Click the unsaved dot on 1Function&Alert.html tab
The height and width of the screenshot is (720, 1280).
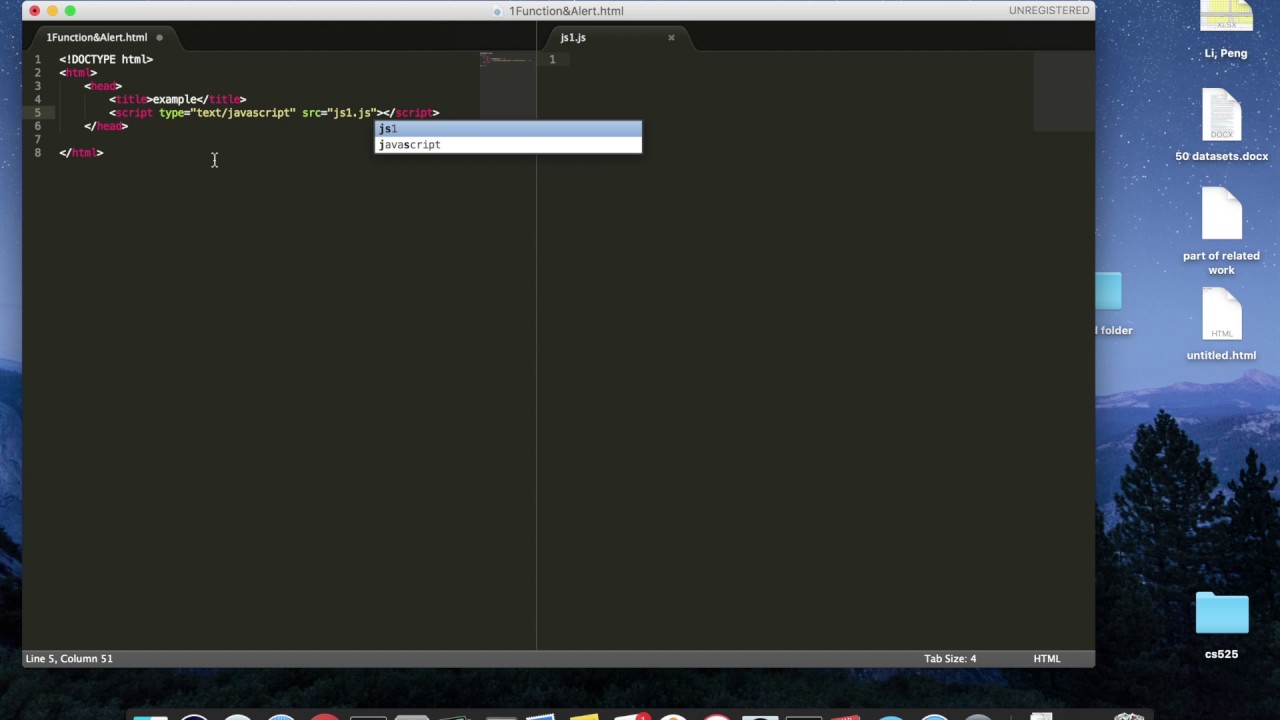coord(159,38)
